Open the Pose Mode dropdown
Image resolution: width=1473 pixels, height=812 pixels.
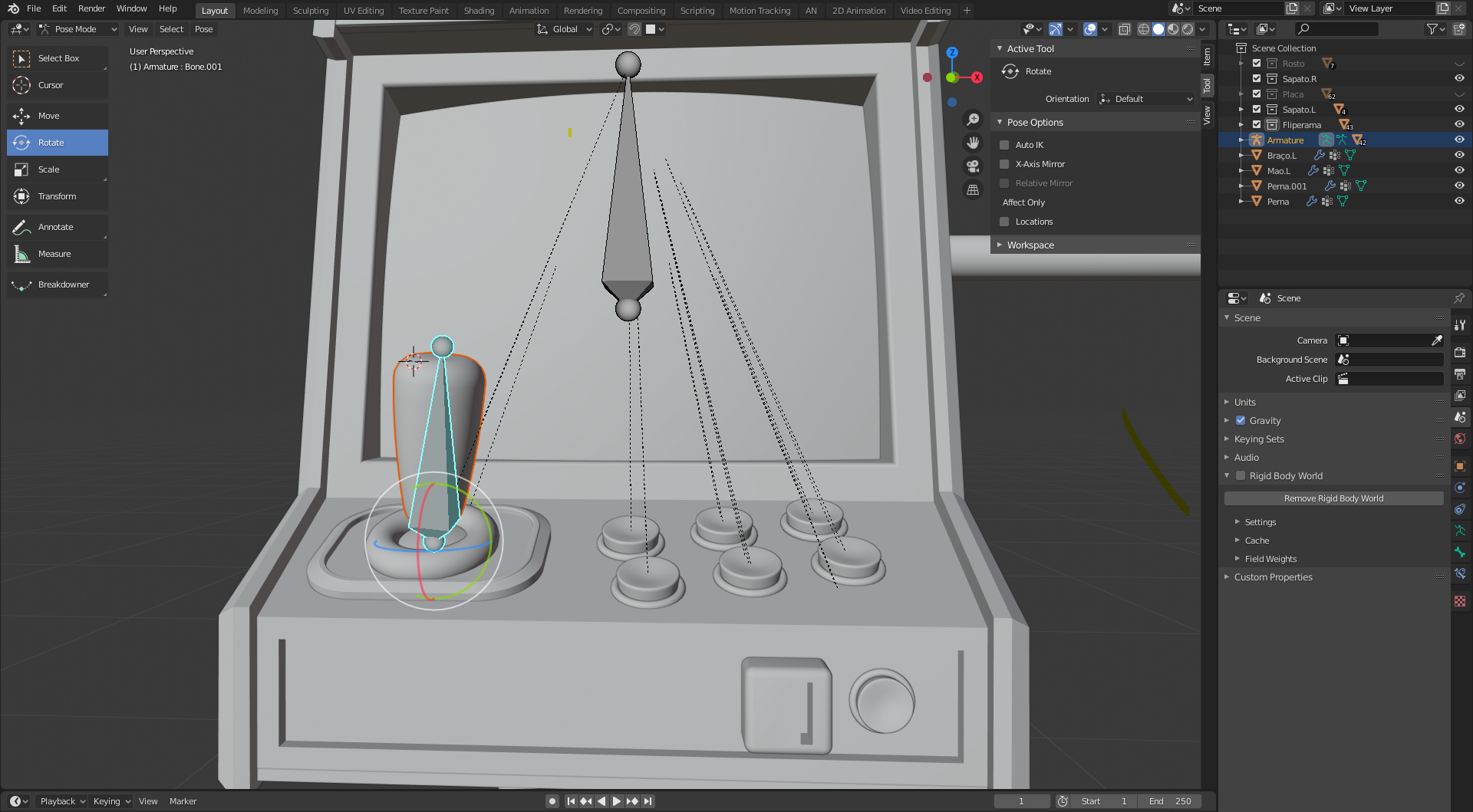click(77, 29)
